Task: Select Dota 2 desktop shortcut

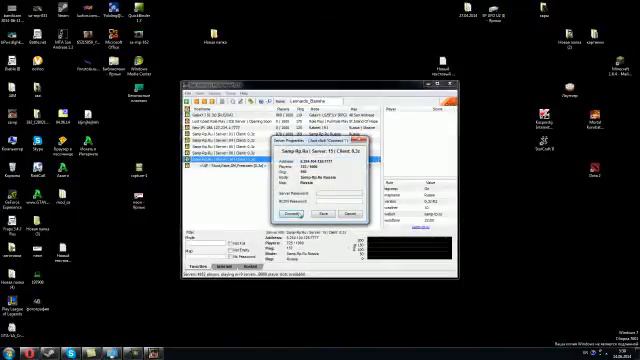Action: click(595, 170)
